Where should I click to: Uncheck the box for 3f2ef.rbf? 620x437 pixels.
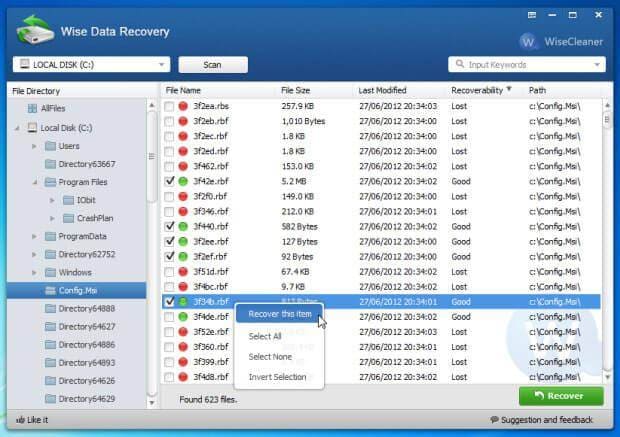click(169, 256)
